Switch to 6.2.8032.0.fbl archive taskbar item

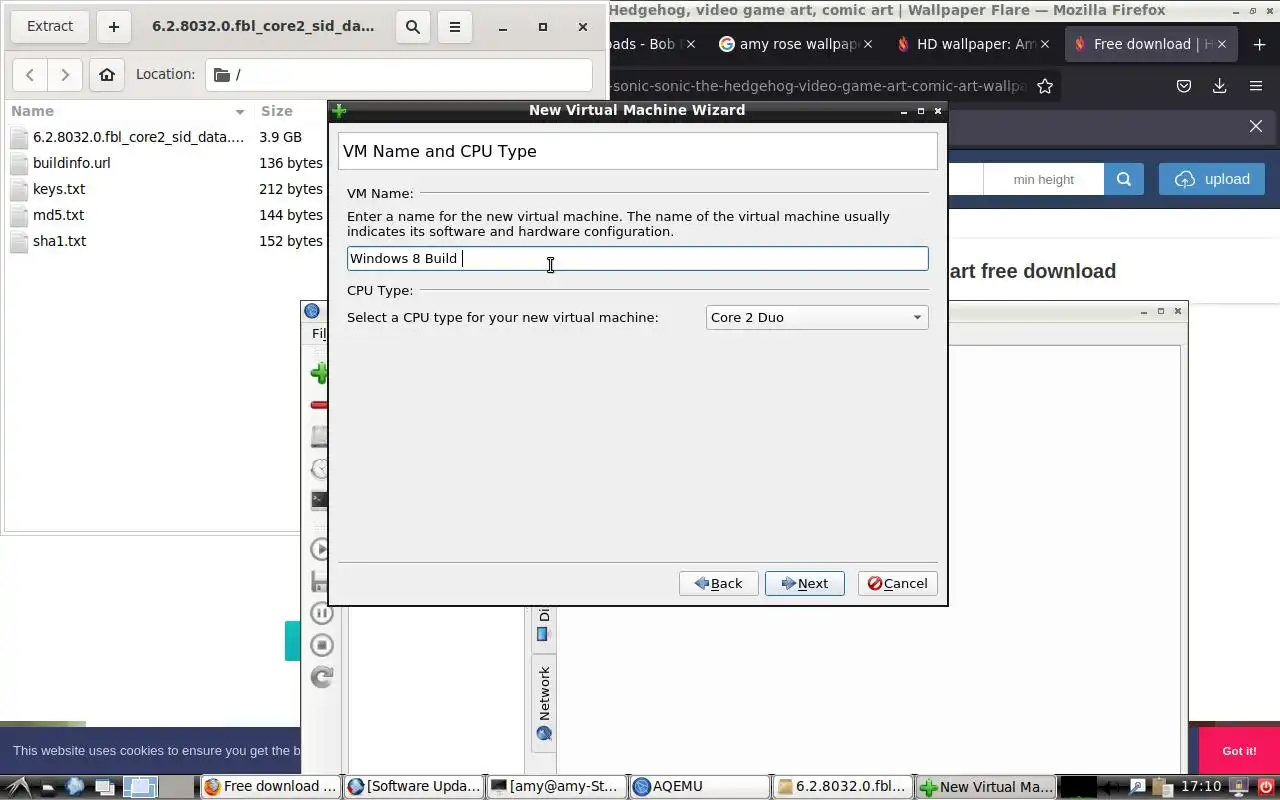click(x=843, y=787)
